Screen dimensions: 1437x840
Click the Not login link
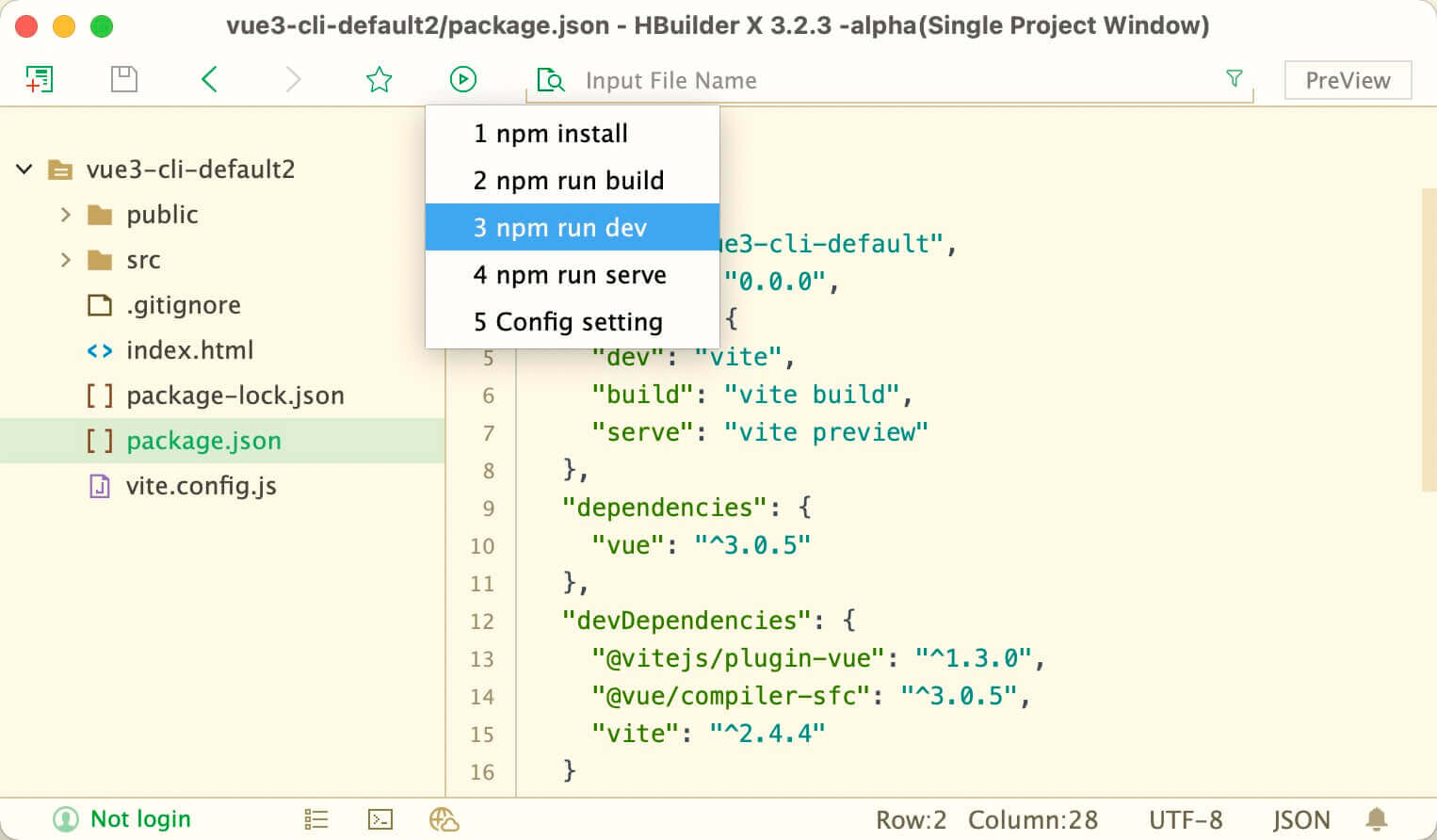140,819
